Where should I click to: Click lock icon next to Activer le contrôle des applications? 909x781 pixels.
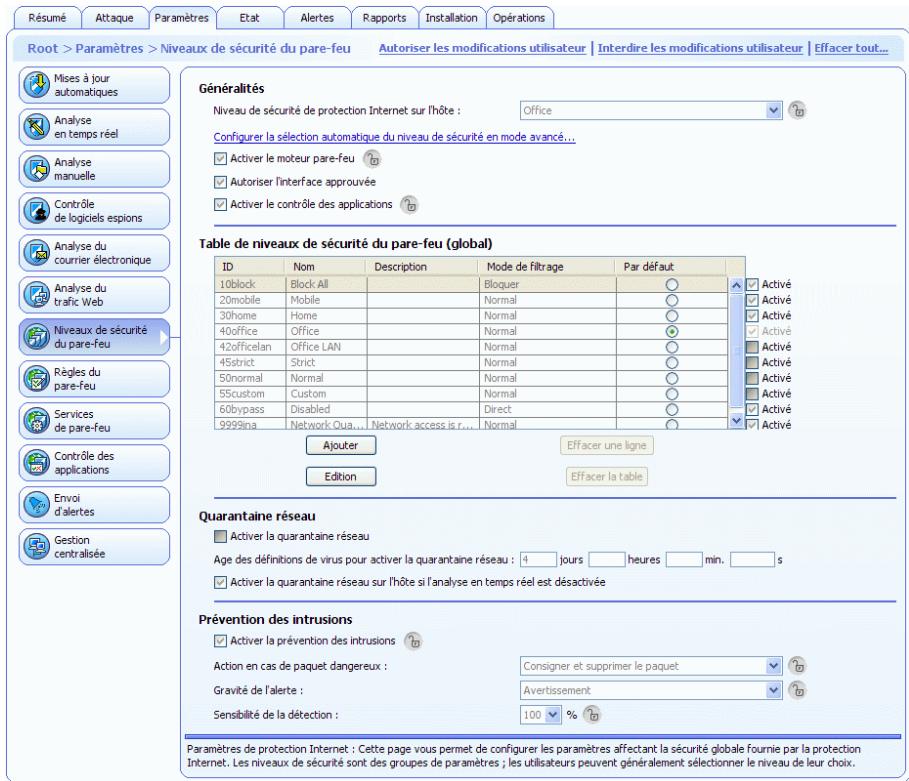(x=409, y=205)
